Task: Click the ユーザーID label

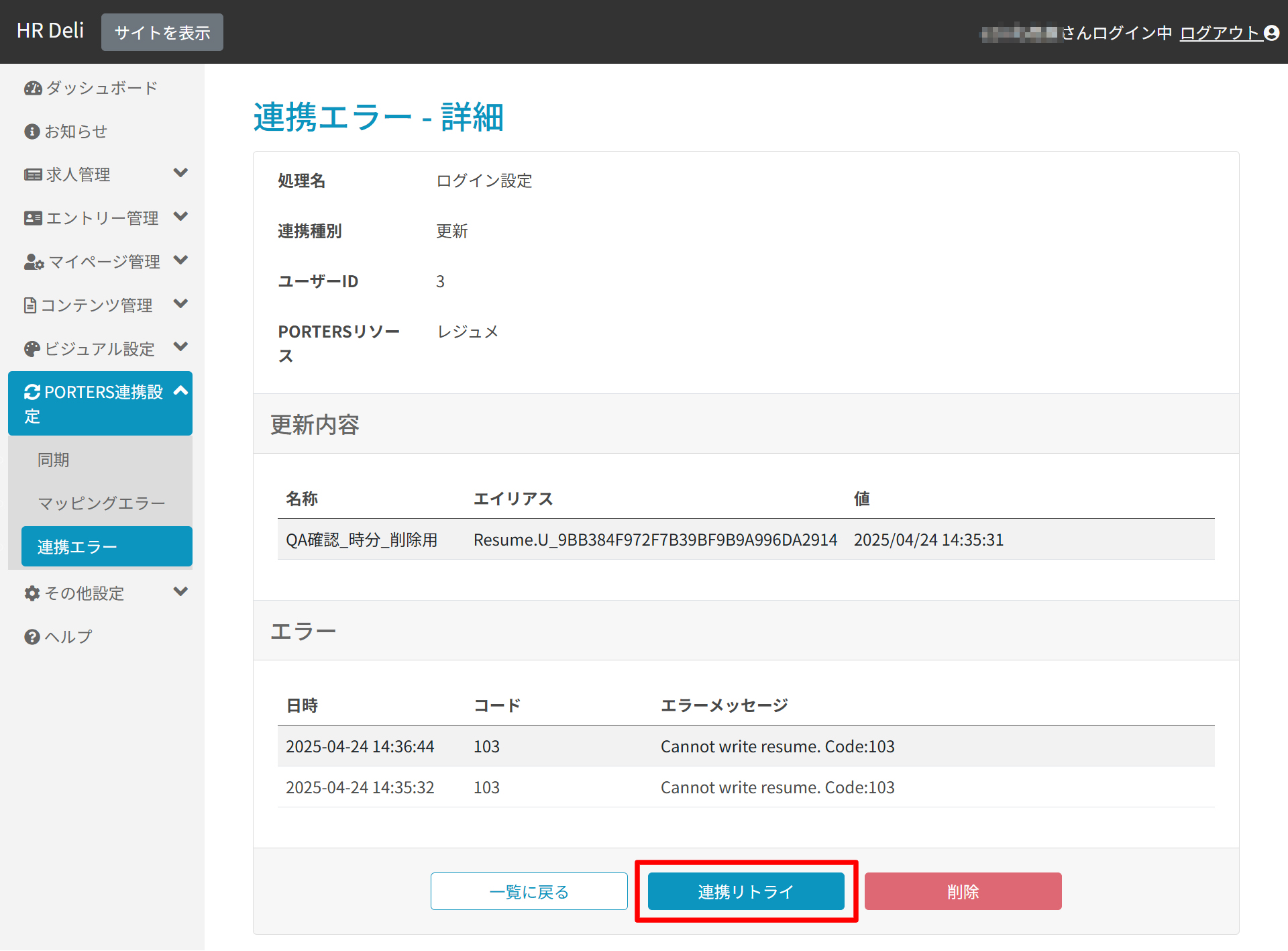Action: [x=318, y=282]
